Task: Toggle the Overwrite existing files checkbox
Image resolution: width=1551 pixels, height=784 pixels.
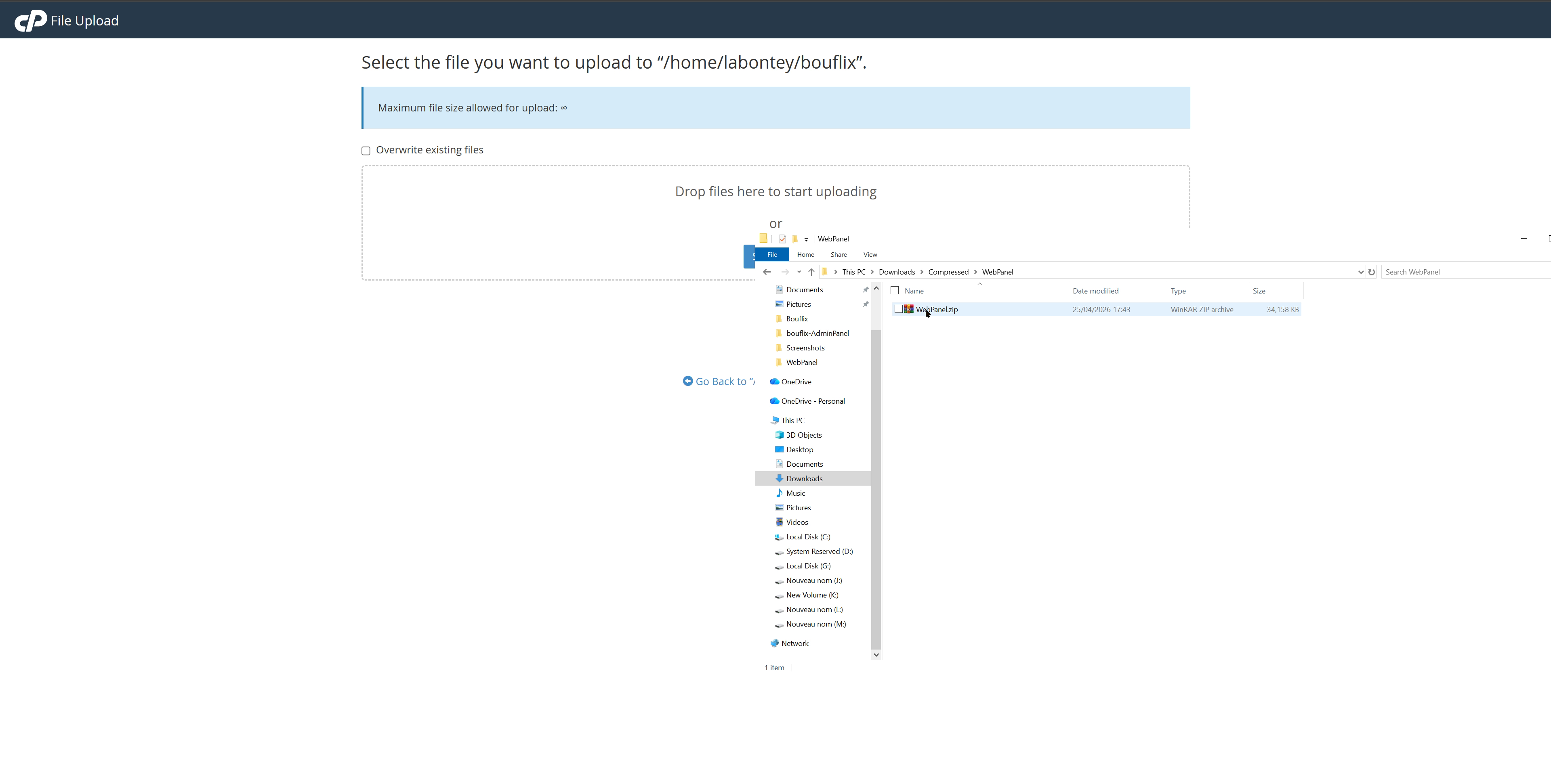Action: click(366, 151)
